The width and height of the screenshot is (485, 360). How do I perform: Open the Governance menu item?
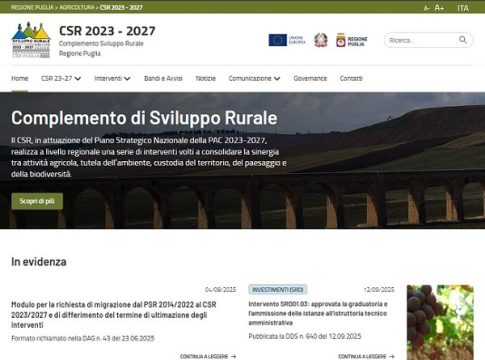pos(310,78)
